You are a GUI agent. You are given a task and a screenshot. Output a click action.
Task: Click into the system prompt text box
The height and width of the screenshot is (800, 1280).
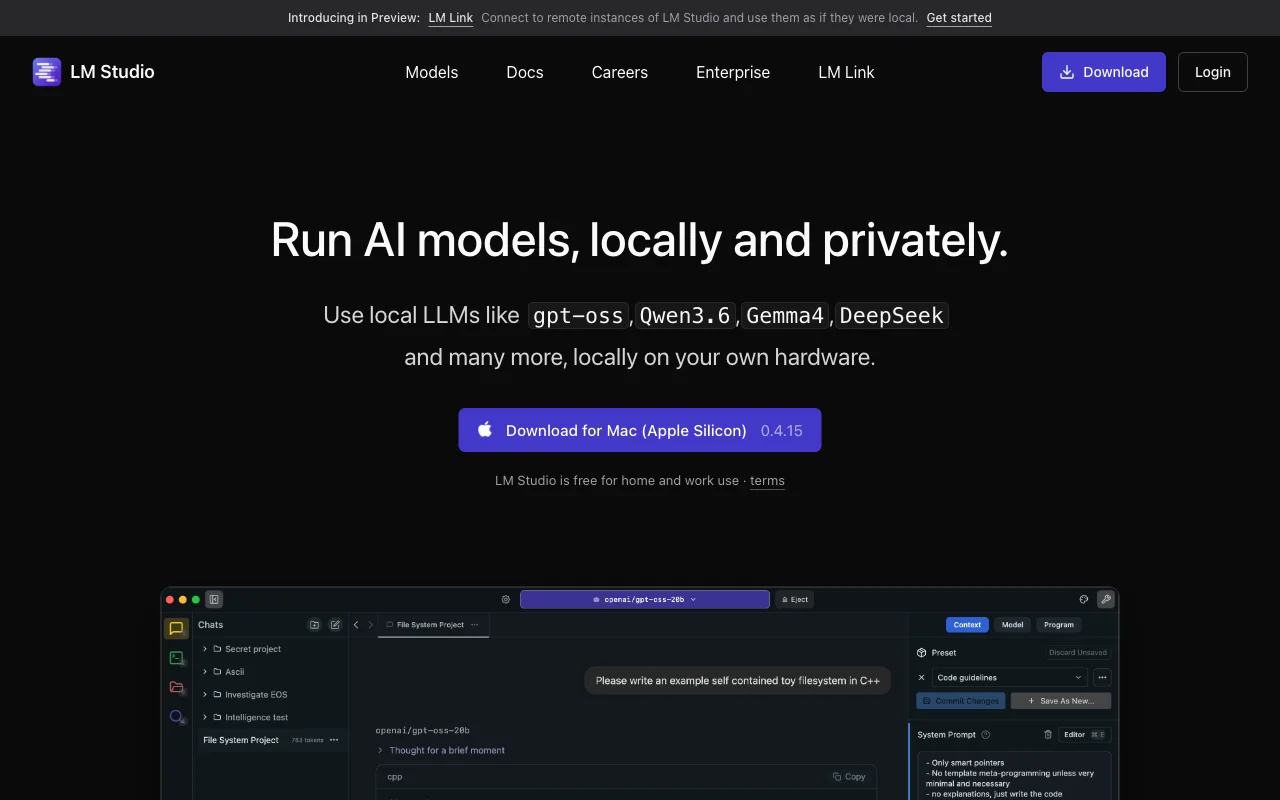pos(1014,776)
